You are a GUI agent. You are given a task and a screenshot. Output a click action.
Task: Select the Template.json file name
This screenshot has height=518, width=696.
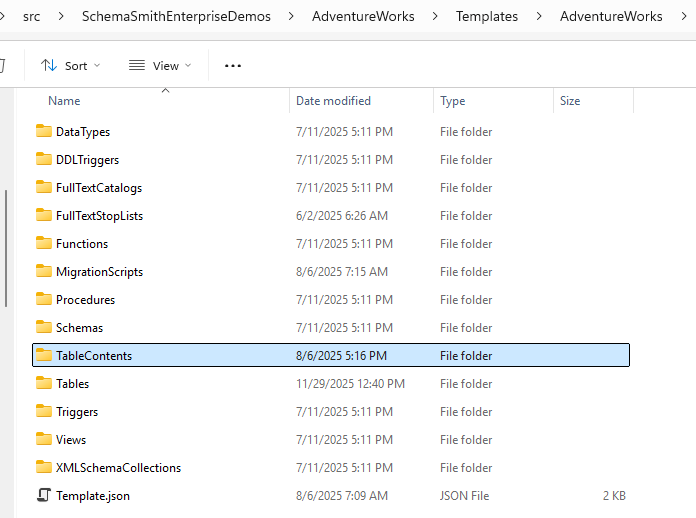(93, 495)
